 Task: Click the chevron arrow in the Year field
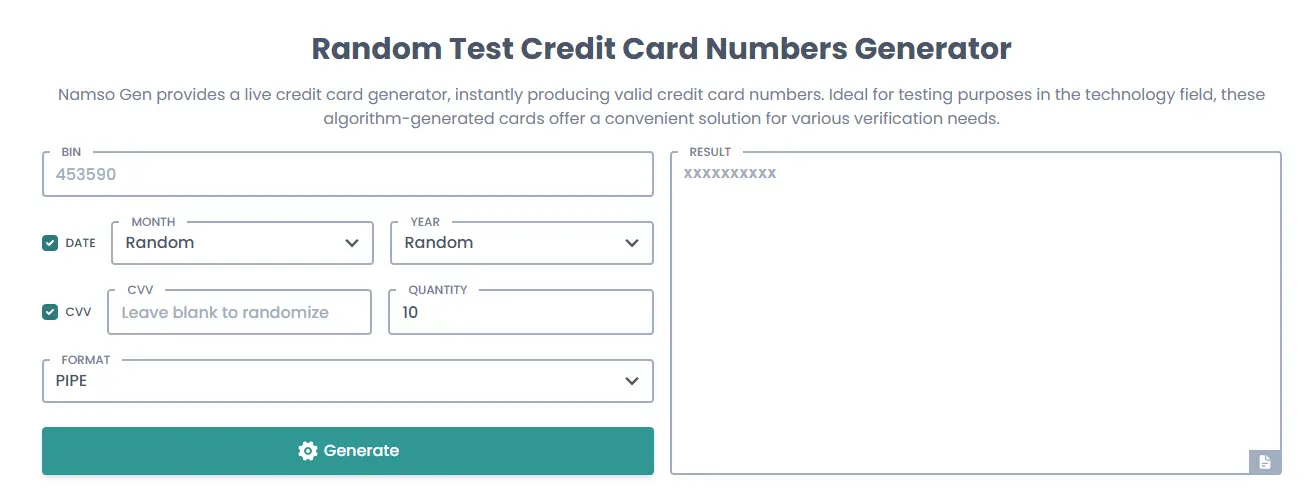coord(632,243)
